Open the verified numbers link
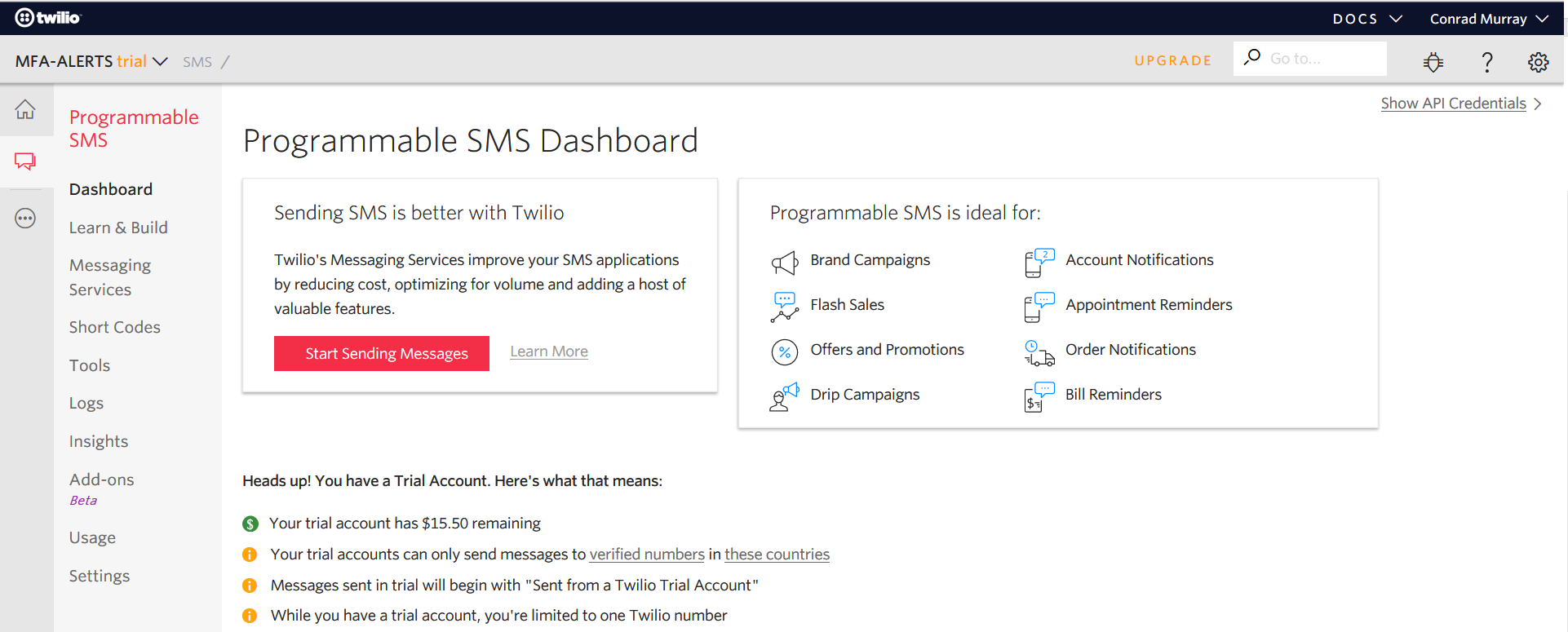Viewport: 1568px width, 632px height. click(x=647, y=555)
